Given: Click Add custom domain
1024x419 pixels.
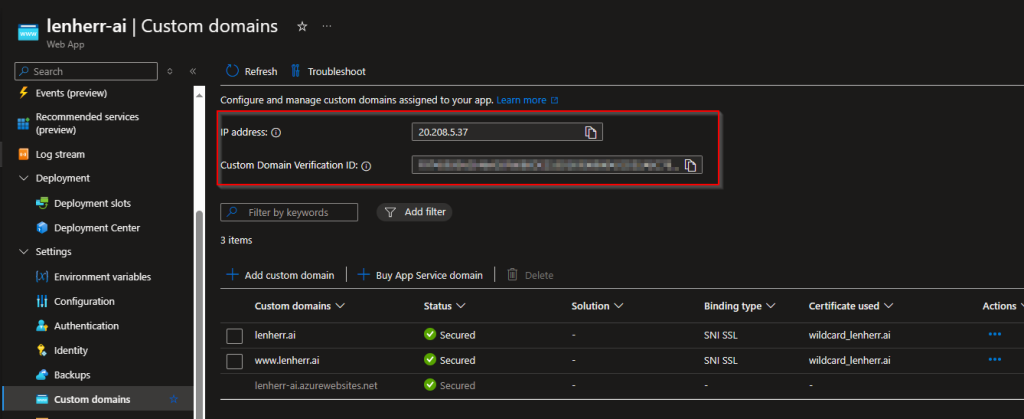Looking at the screenshot, I should coord(280,275).
